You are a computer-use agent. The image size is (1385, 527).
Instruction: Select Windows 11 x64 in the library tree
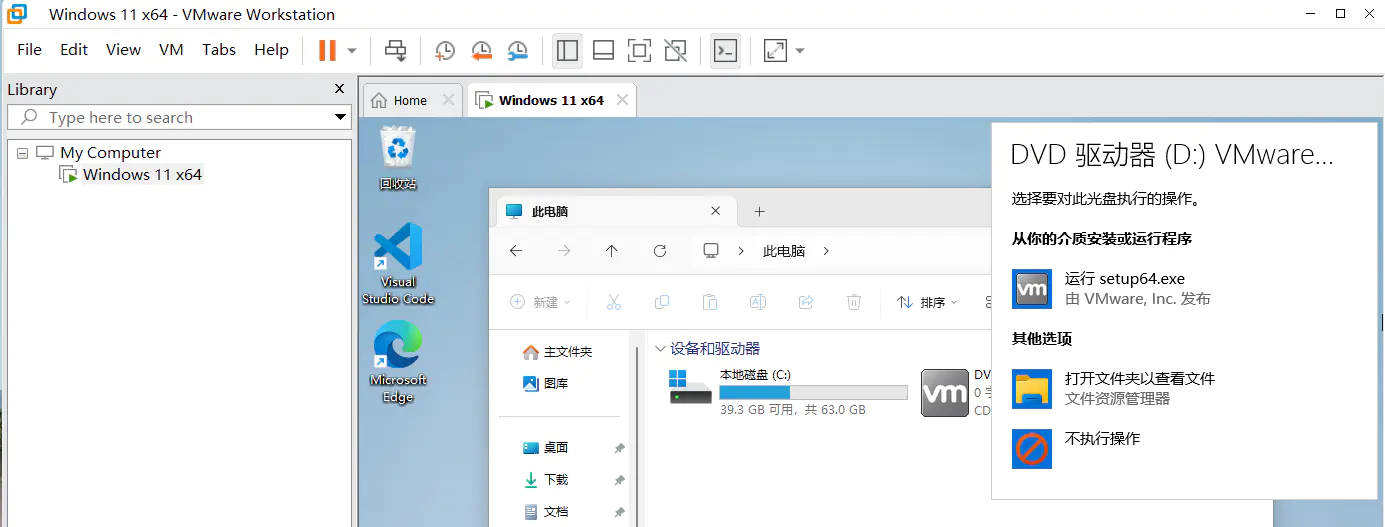(142, 175)
